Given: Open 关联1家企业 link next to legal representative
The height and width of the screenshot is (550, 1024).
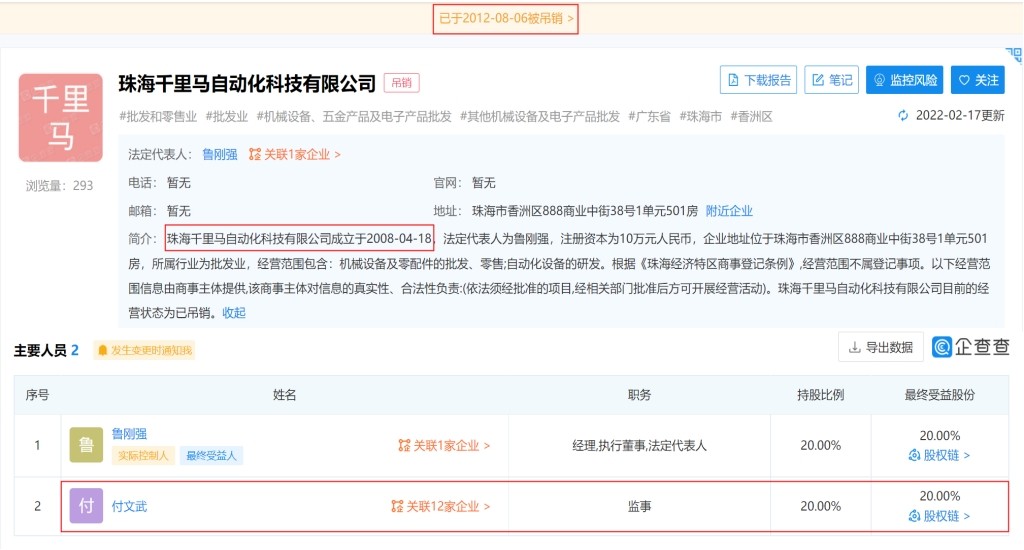Looking at the screenshot, I should pos(295,154).
